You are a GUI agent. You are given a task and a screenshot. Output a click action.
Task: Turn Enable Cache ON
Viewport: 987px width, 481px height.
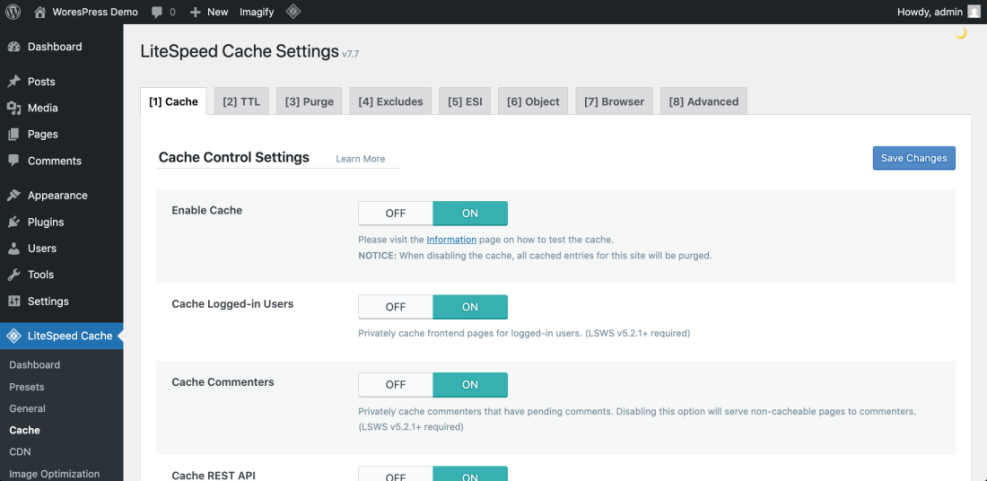point(470,213)
